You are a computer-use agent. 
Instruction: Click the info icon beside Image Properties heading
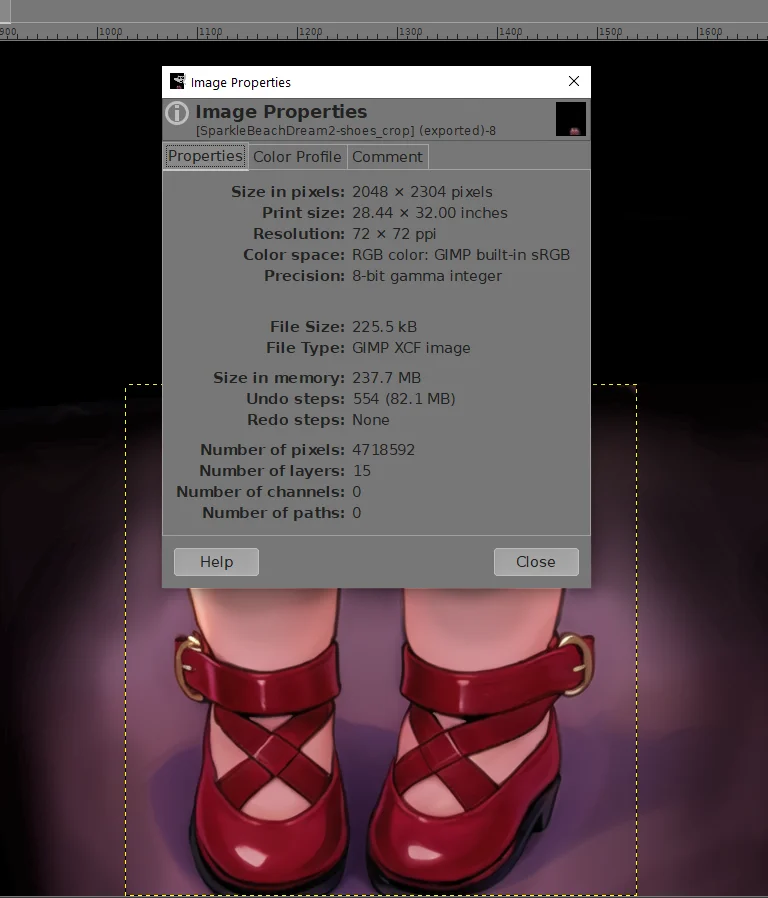coord(177,113)
